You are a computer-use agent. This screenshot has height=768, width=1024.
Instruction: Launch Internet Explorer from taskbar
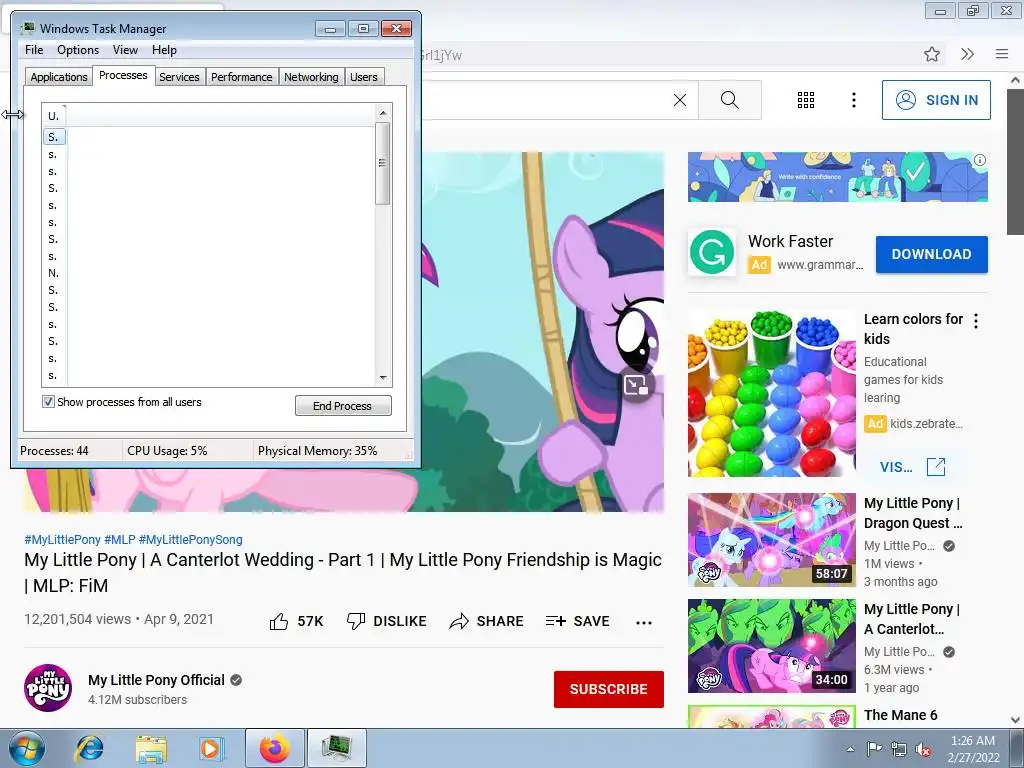click(x=89, y=748)
